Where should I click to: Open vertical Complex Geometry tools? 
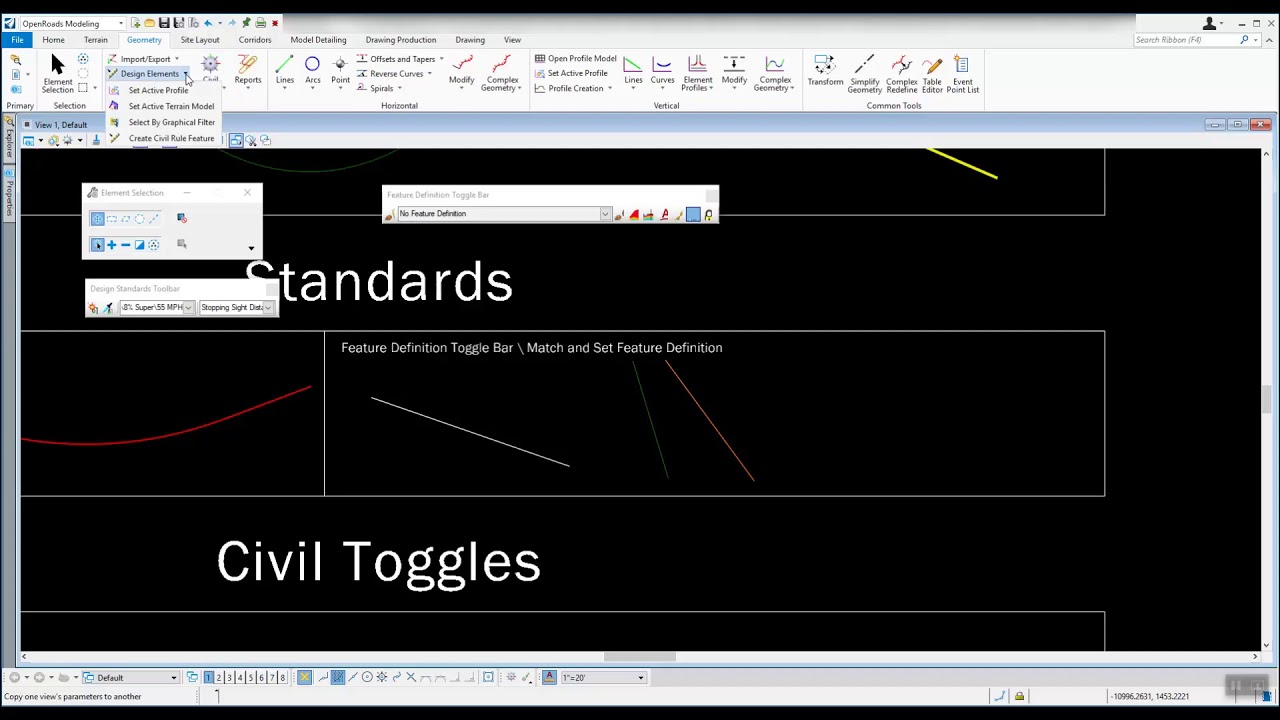pos(775,74)
